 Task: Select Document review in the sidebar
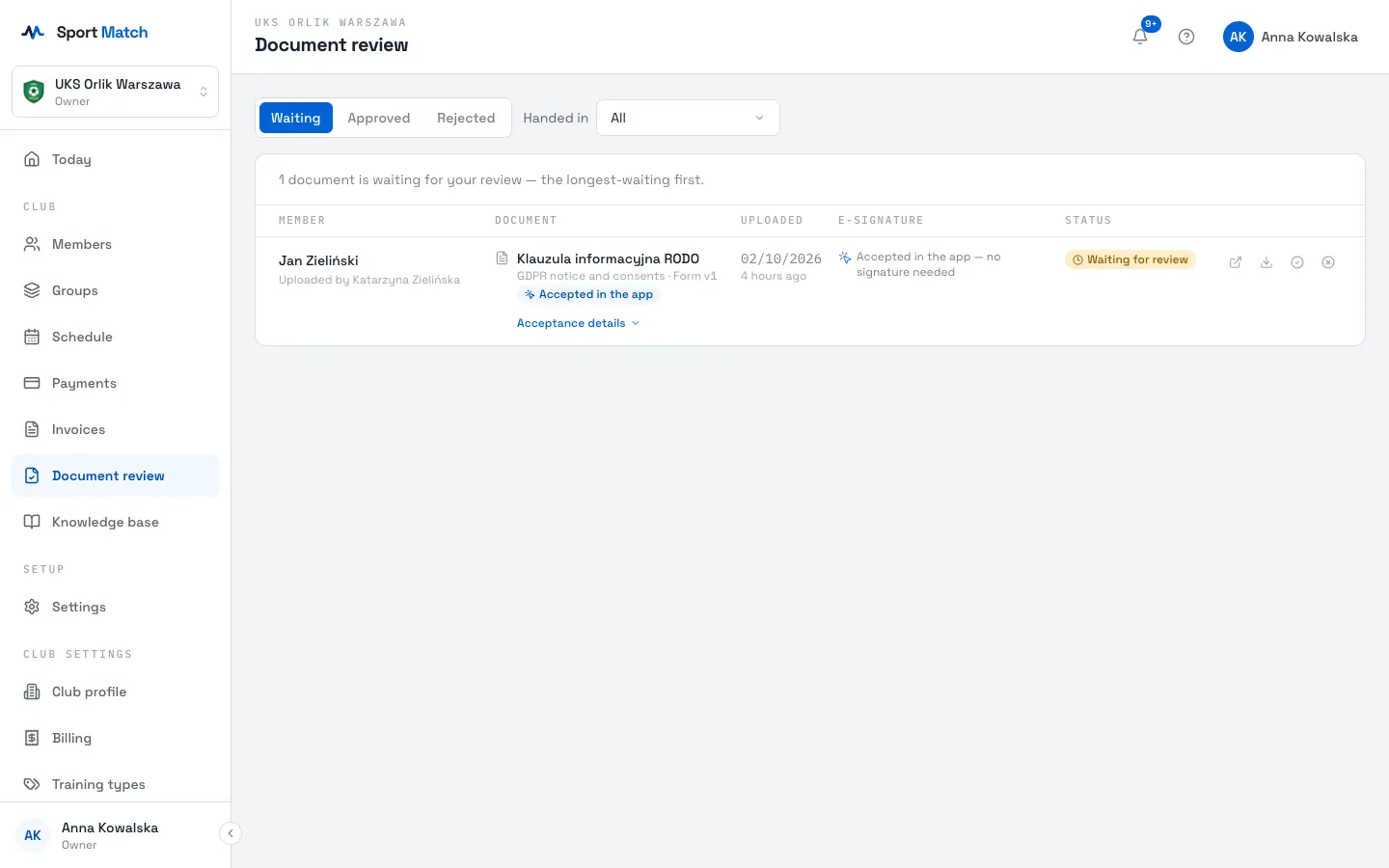(116, 475)
